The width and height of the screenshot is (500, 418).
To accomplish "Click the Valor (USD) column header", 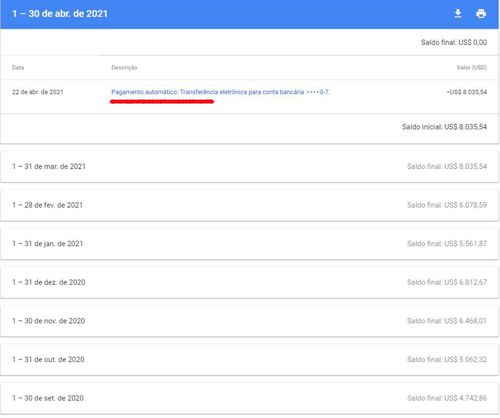I will [x=472, y=68].
